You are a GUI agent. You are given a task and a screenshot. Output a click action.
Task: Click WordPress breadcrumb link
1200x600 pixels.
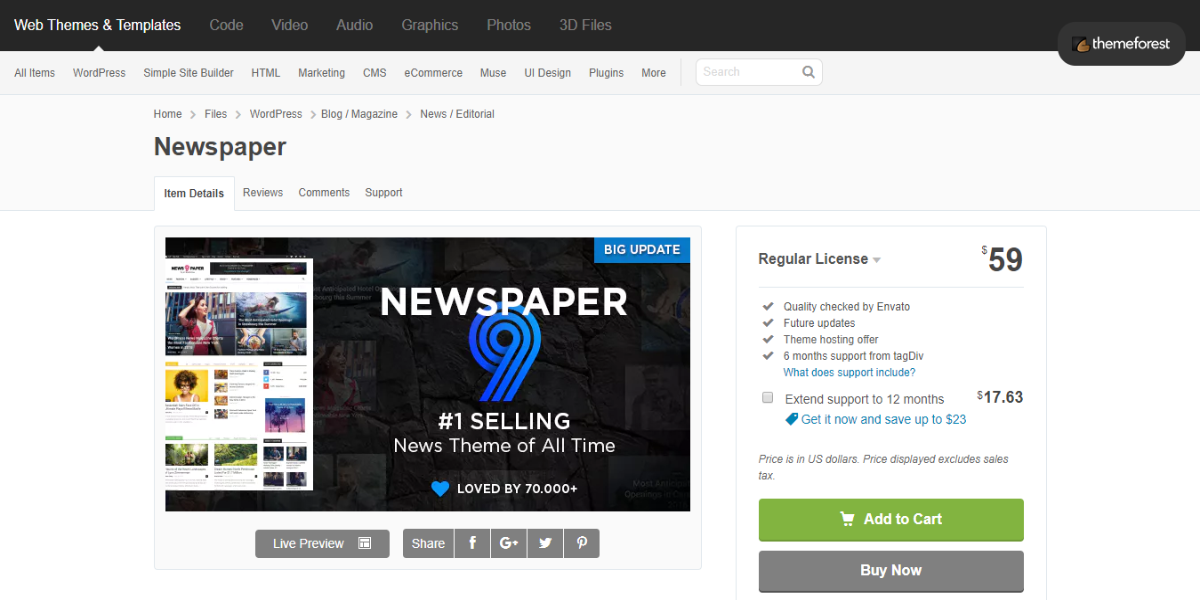click(276, 114)
